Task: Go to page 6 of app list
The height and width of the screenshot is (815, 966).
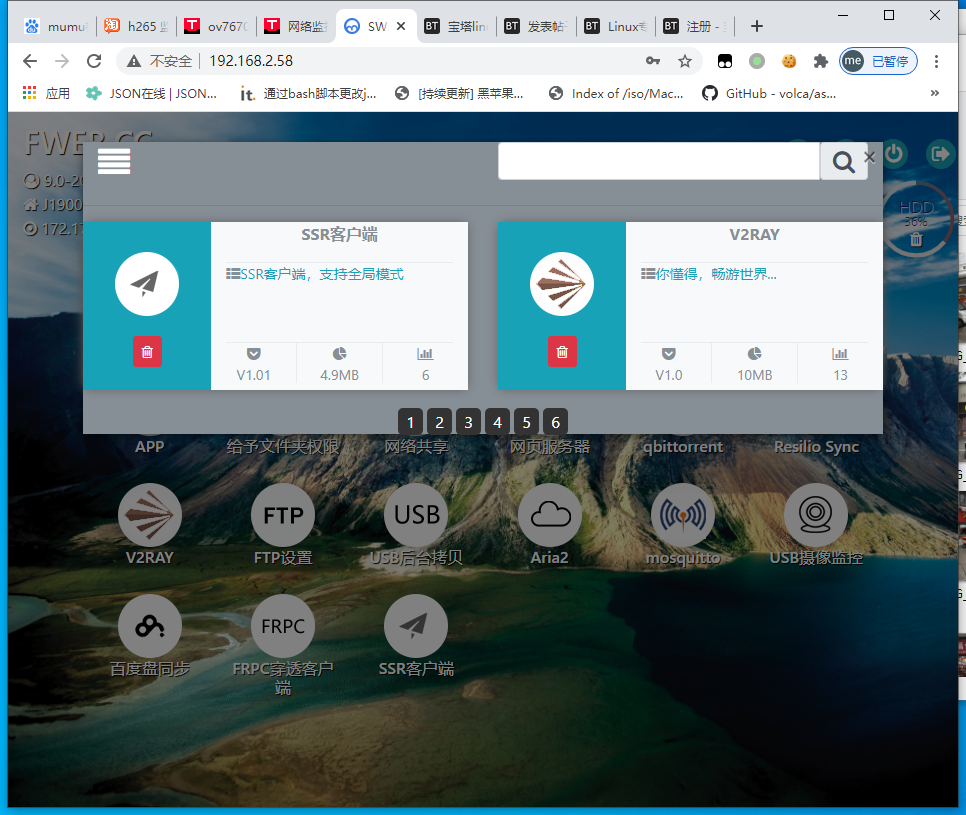Action: point(556,422)
